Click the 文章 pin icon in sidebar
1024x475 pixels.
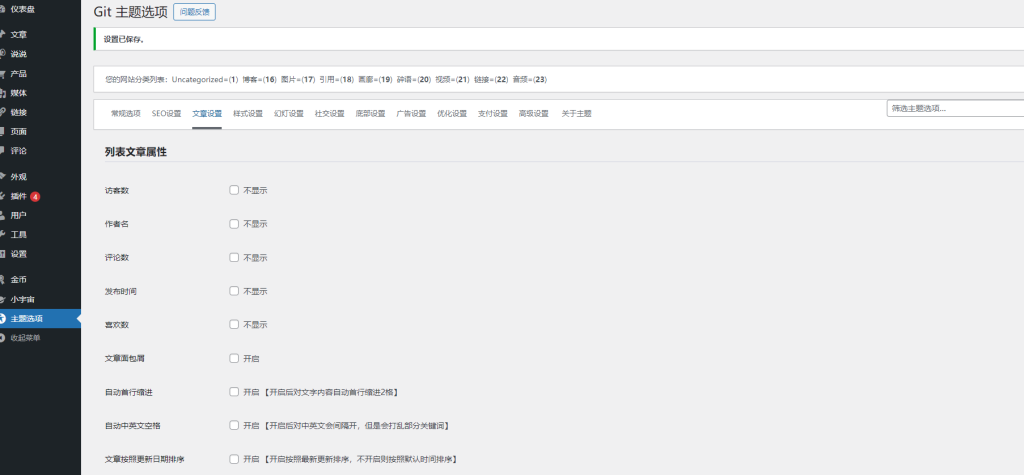click(x=2, y=34)
